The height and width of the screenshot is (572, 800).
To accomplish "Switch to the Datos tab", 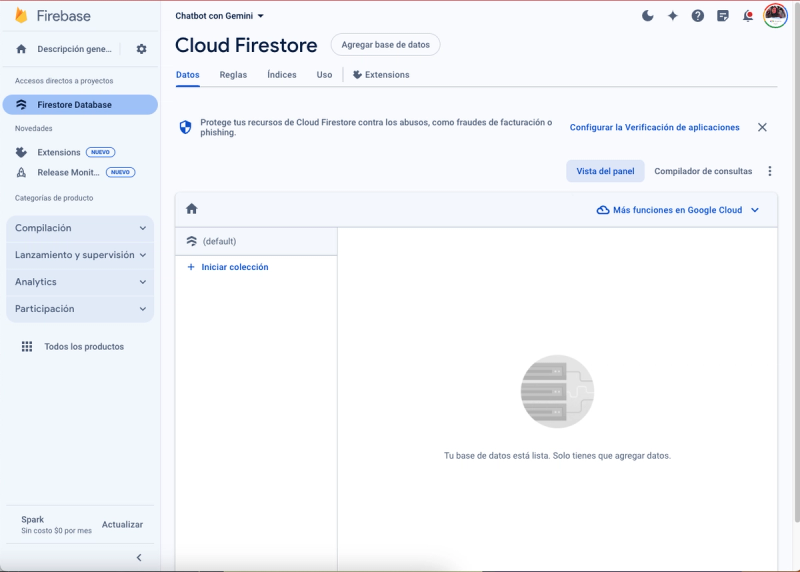I will coord(188,74).
